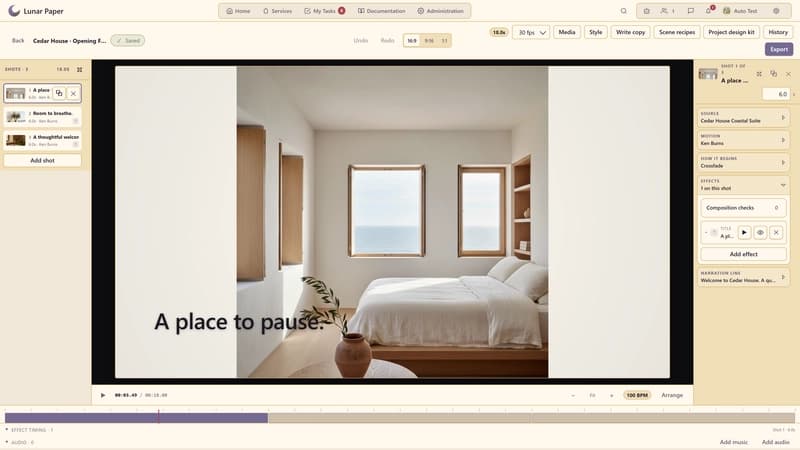Close the shot inspector panel

pos(788,74)
